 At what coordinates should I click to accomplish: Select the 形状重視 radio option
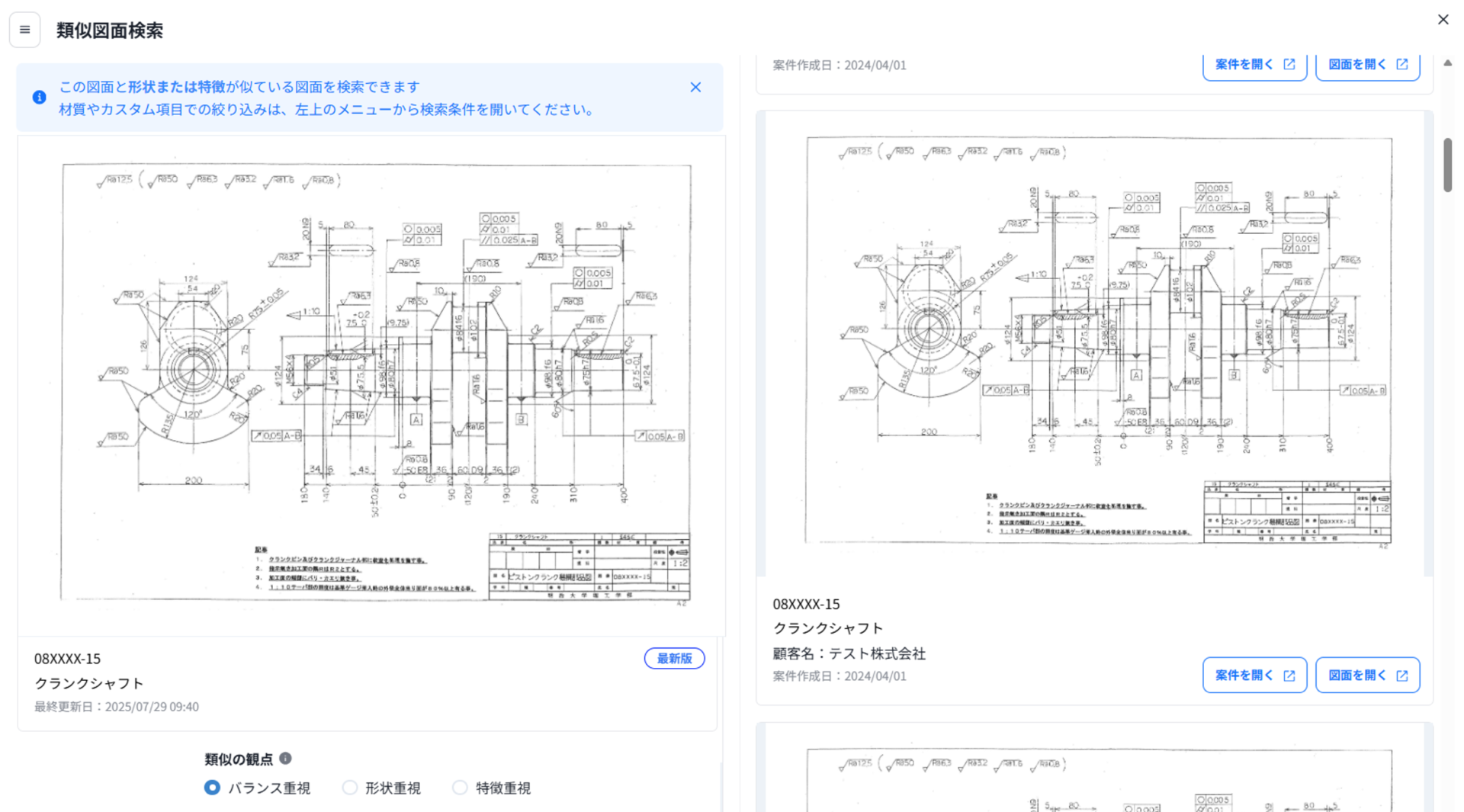[350, 788]
